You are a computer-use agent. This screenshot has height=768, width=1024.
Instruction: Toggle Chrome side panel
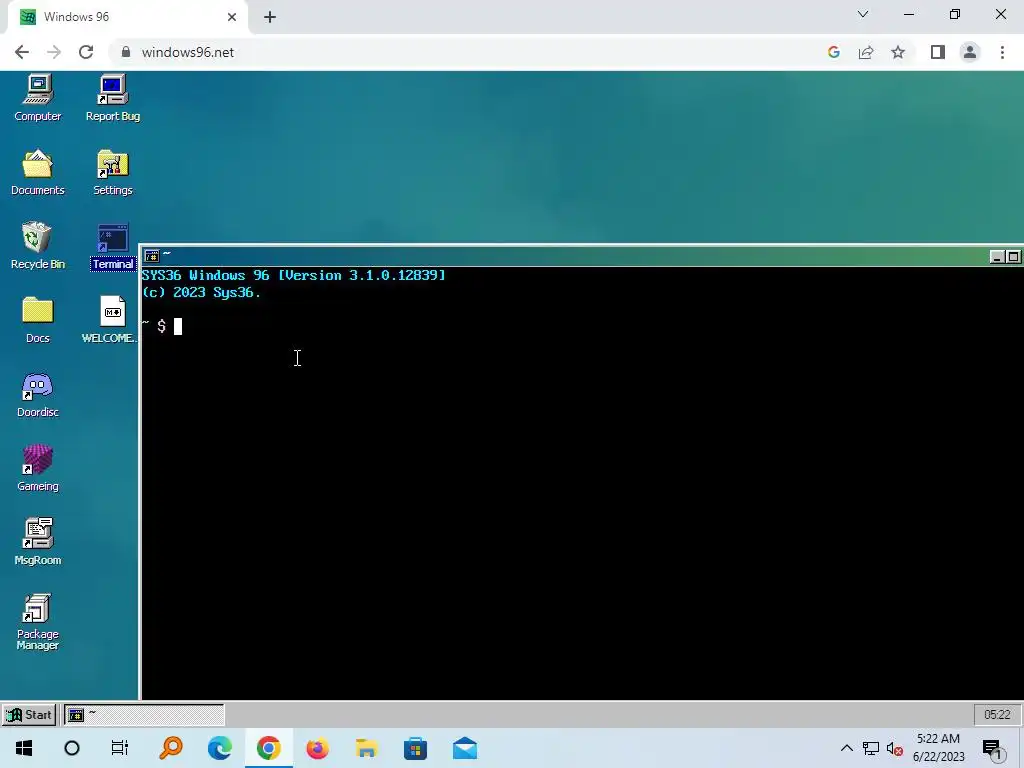[x=938, y=52]
